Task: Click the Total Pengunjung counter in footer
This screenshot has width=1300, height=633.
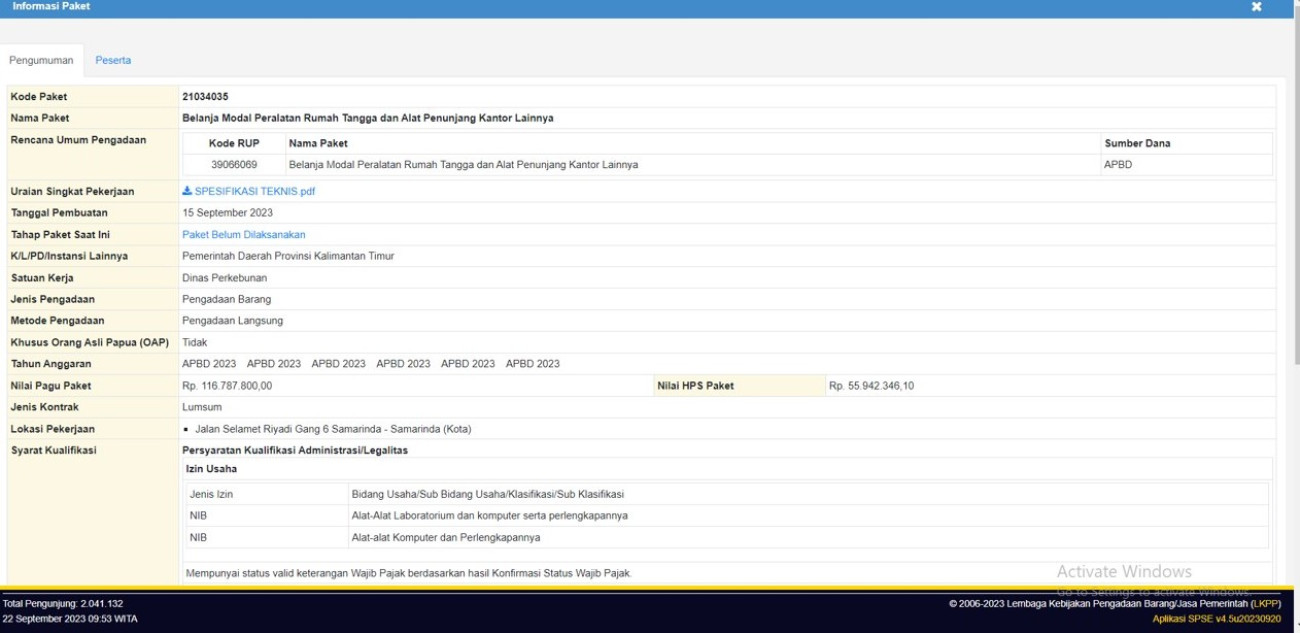Action: (x=63, y=604)
